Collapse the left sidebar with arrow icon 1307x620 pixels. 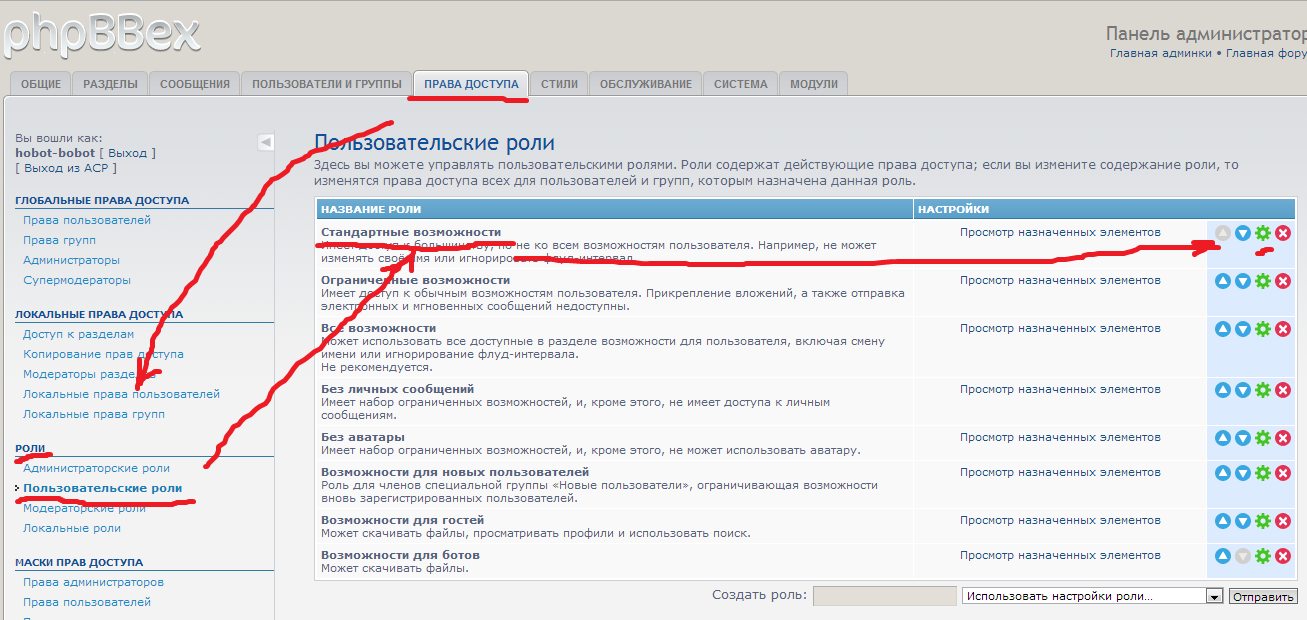coord(266,142)
